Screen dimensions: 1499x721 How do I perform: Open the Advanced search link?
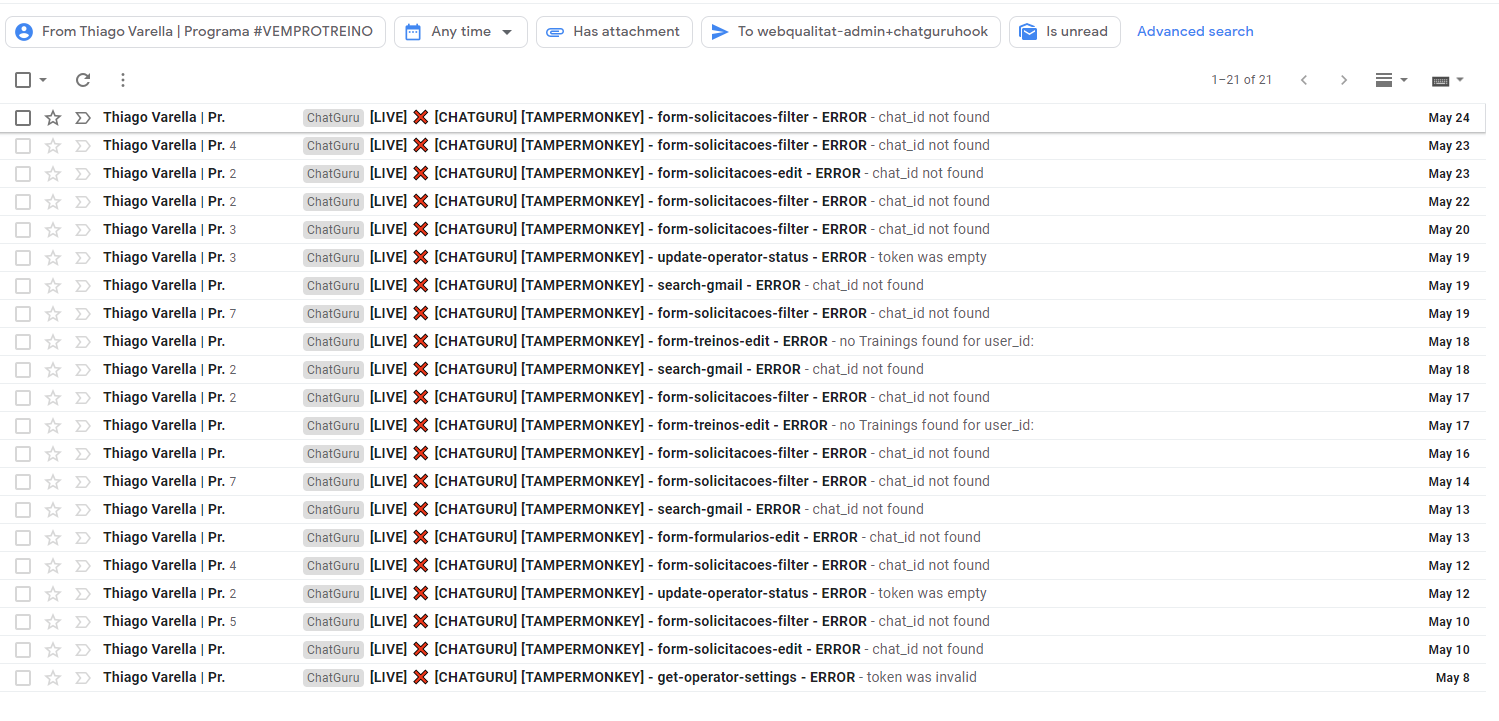(1195, 32)
